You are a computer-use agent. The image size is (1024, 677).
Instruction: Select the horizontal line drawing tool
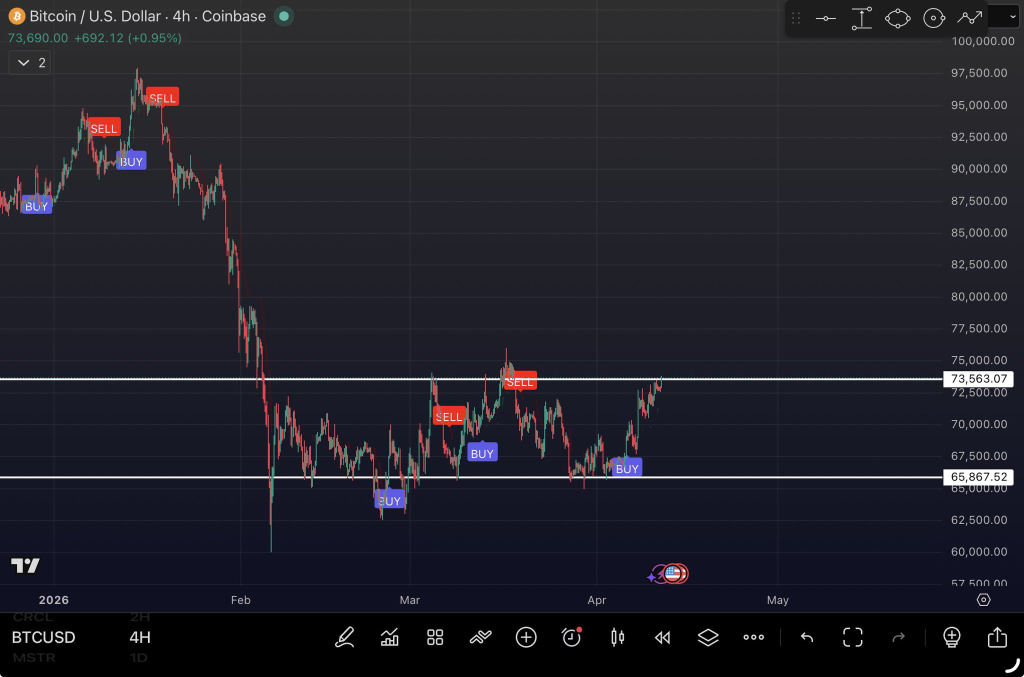pyautogui.click(x=826, y=18)
